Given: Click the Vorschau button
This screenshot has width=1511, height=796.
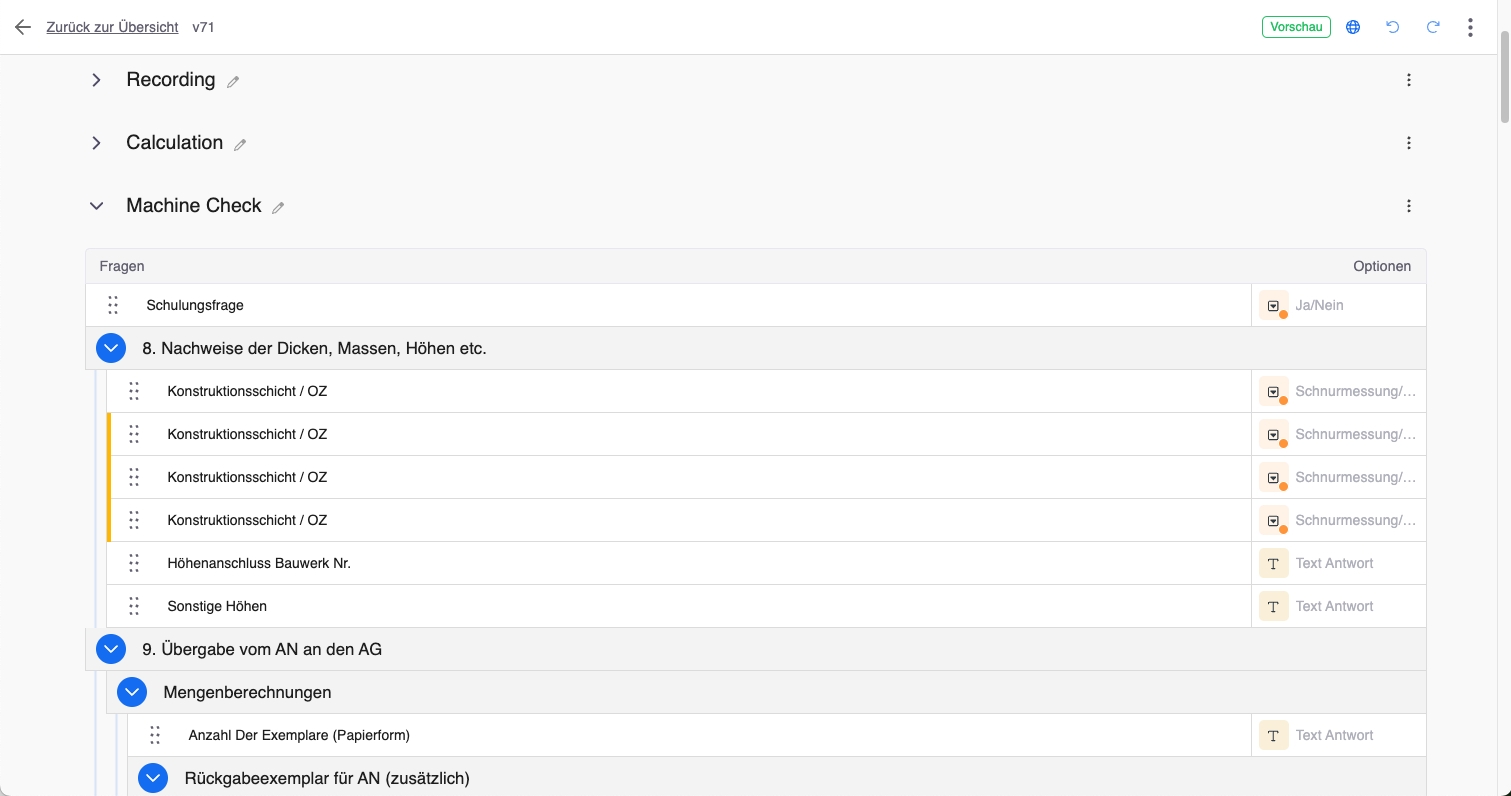Looking at the screenshot, I should tap(1296, 27).
